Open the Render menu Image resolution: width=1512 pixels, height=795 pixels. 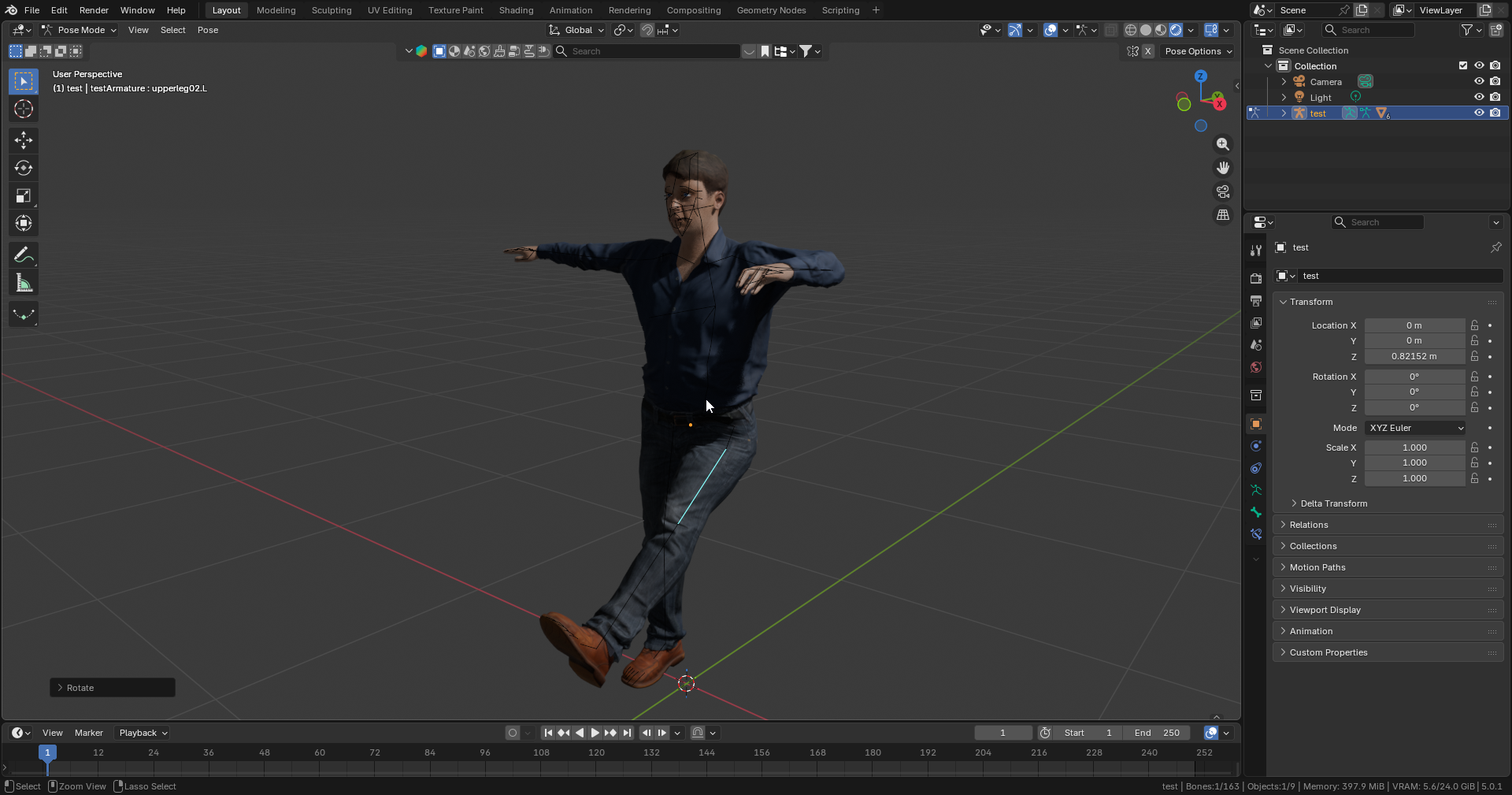click(94, 10)
